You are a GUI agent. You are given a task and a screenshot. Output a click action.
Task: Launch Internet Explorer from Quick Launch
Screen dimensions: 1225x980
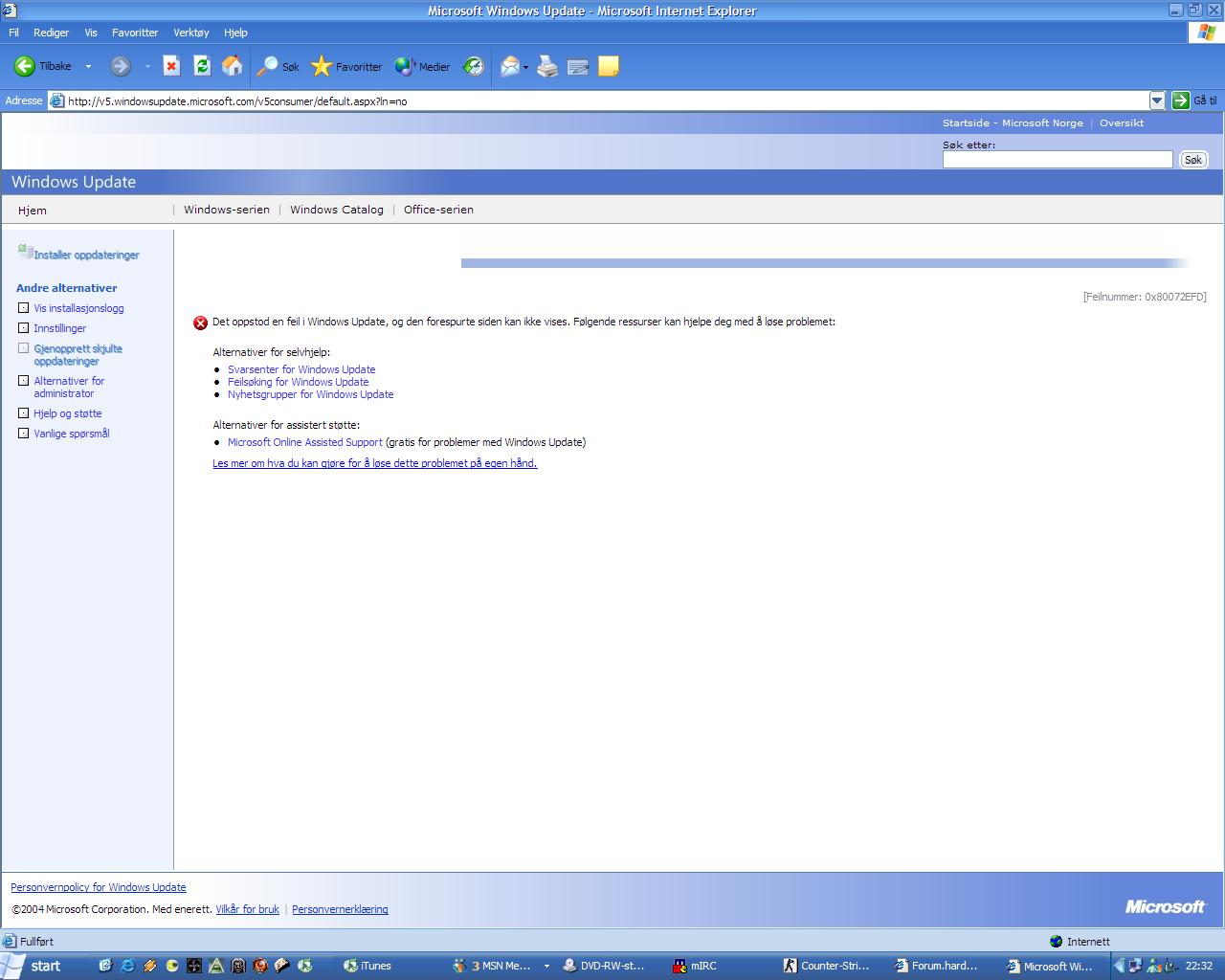[127, 966]
